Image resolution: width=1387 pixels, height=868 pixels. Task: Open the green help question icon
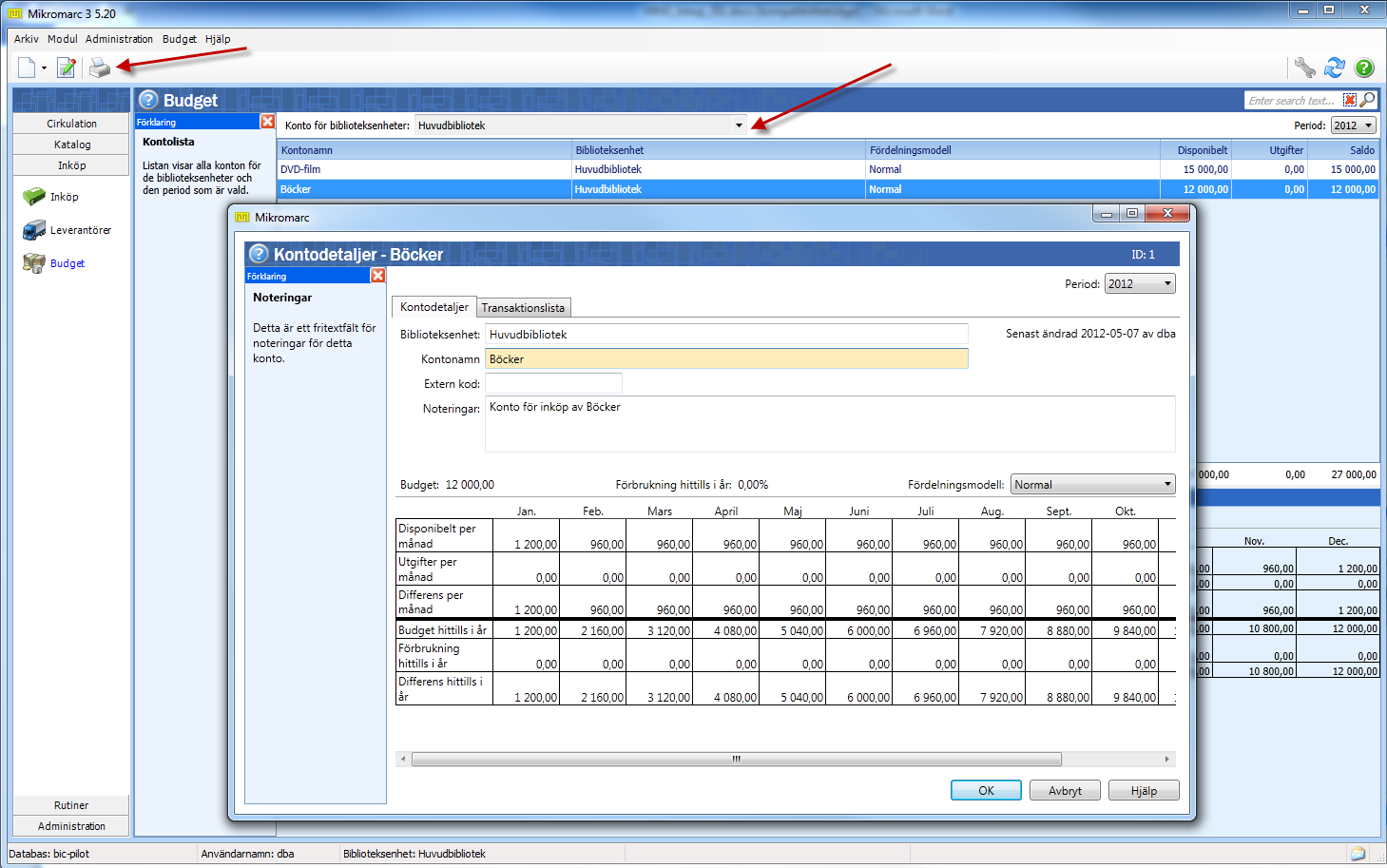[x=1364, y=68]
